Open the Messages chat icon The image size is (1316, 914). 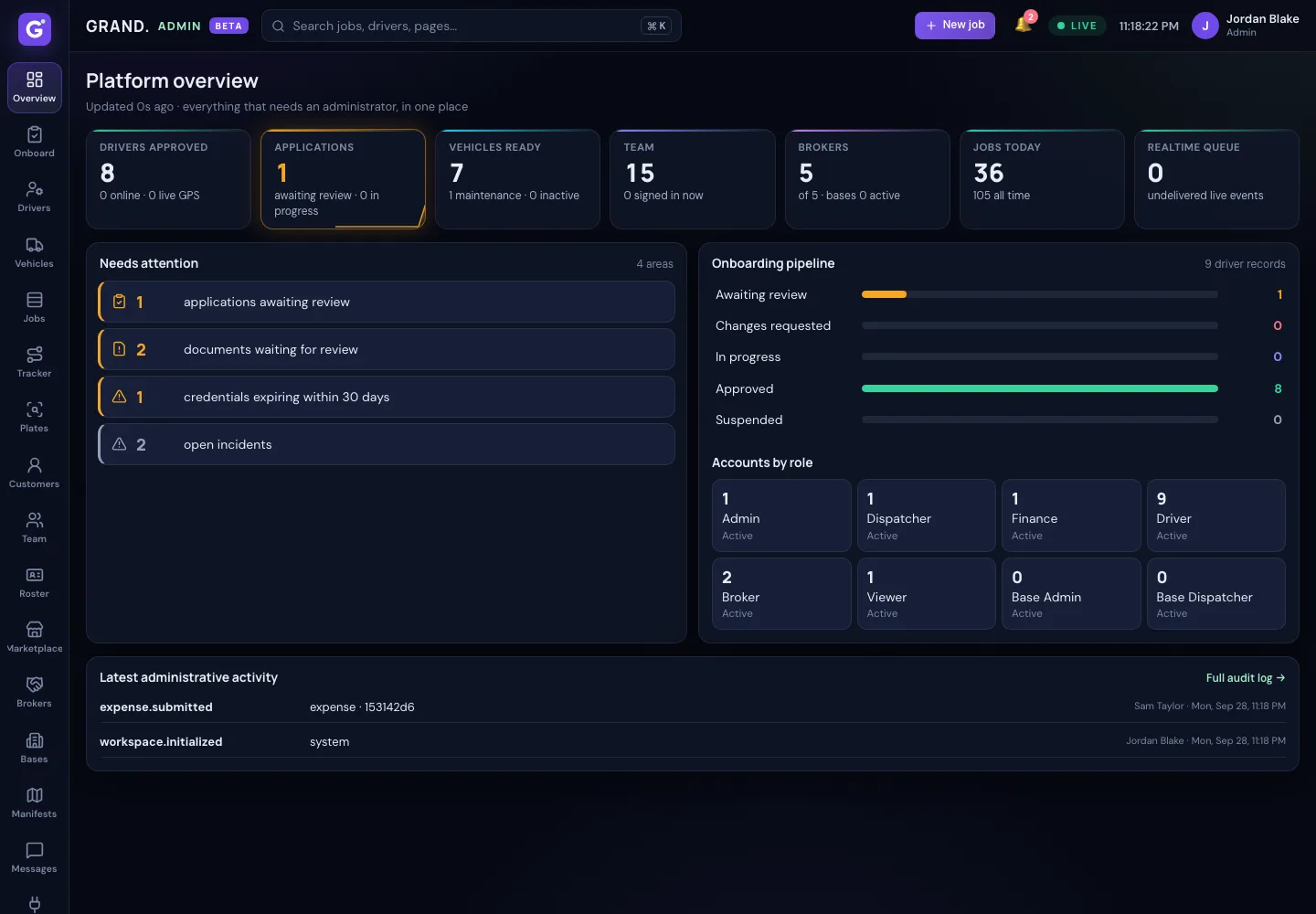pyautogui.click(x=35, y=858)
